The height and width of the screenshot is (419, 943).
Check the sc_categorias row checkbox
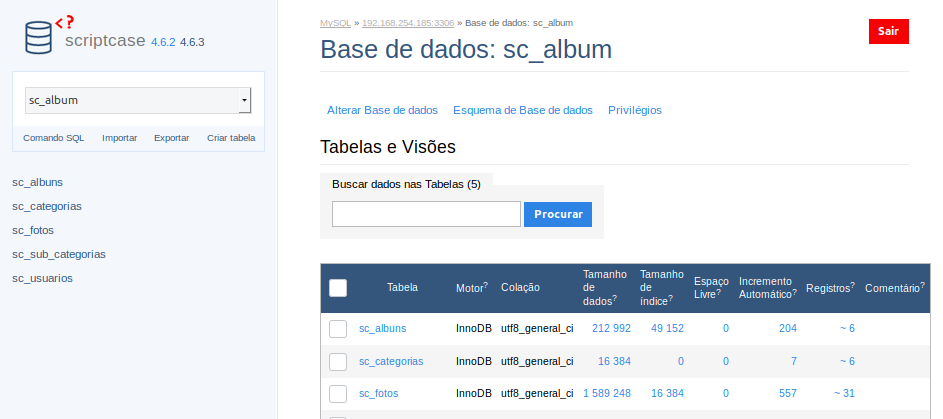[x=338, y=362]
